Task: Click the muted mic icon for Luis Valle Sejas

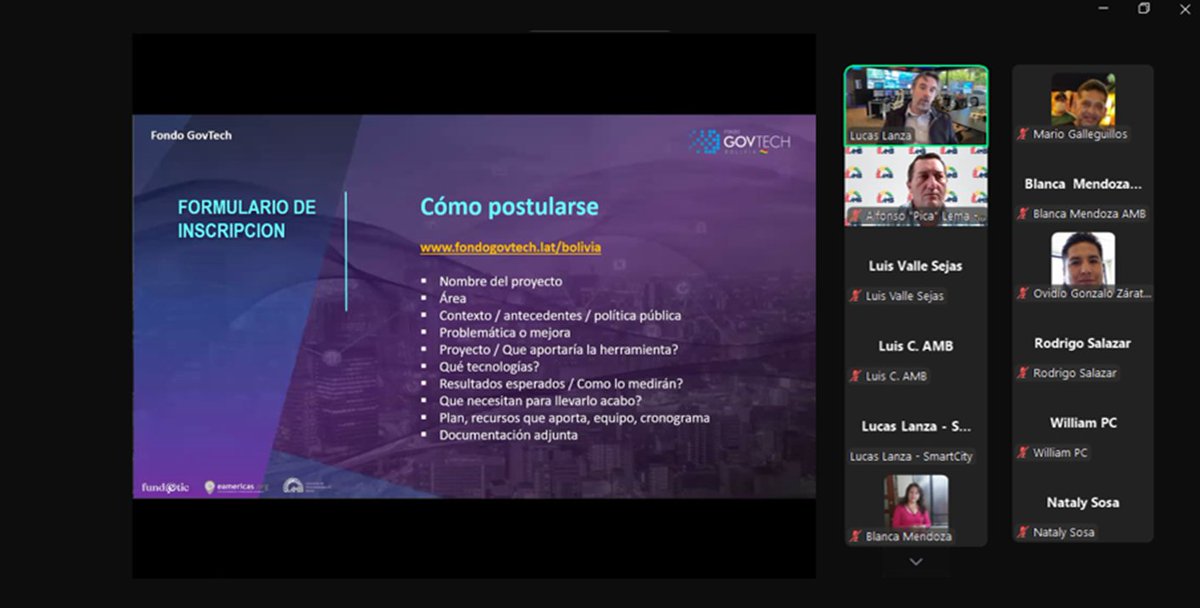Action: click(x=856, y=296)
